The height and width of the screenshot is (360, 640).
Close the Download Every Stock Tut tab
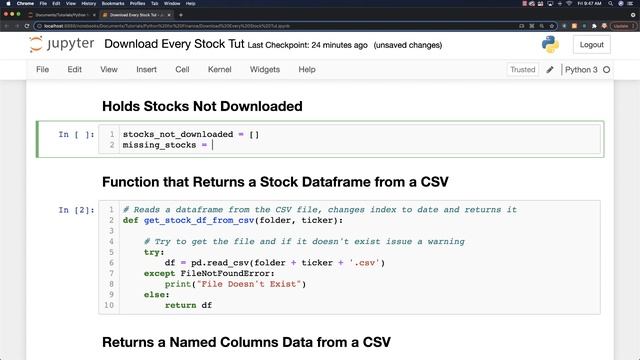pyautogui.click(x=169, y=15)
